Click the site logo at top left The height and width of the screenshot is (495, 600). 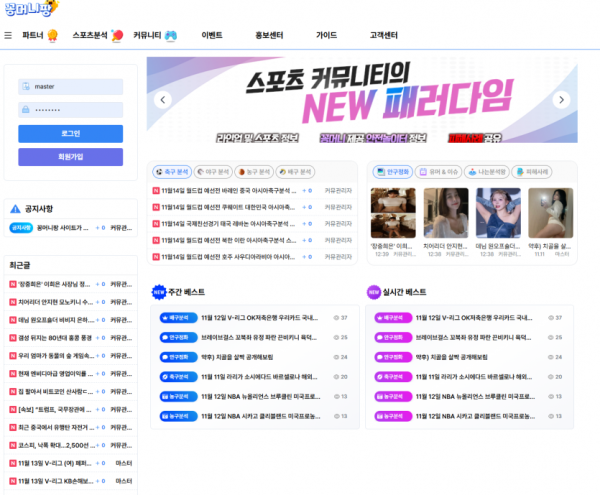tap(30, 12)
